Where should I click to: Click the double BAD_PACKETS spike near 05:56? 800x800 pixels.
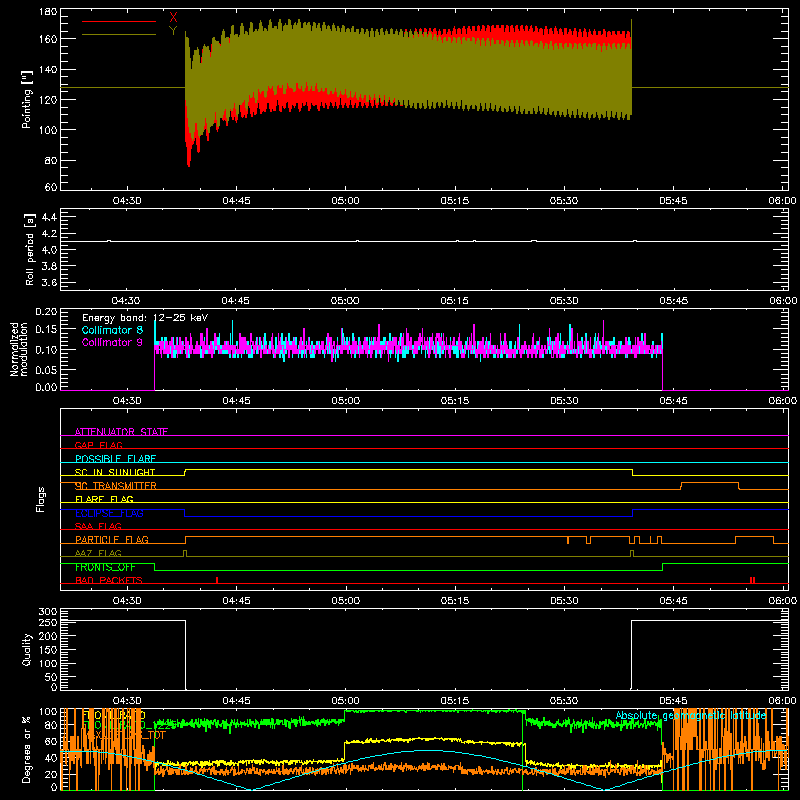click(x=753, y=580)
